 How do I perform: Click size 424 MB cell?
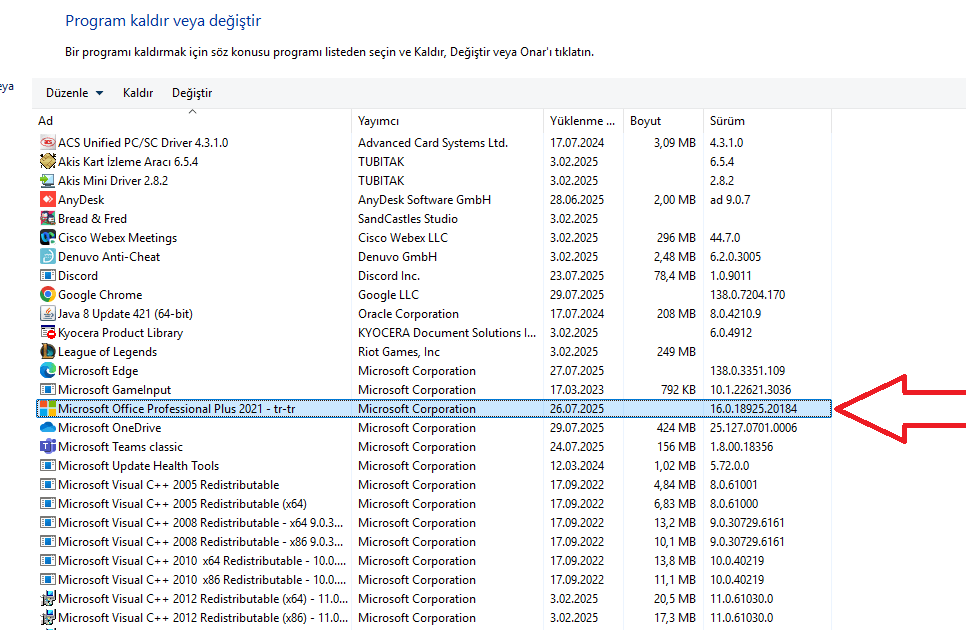click(x=676, y=428)
